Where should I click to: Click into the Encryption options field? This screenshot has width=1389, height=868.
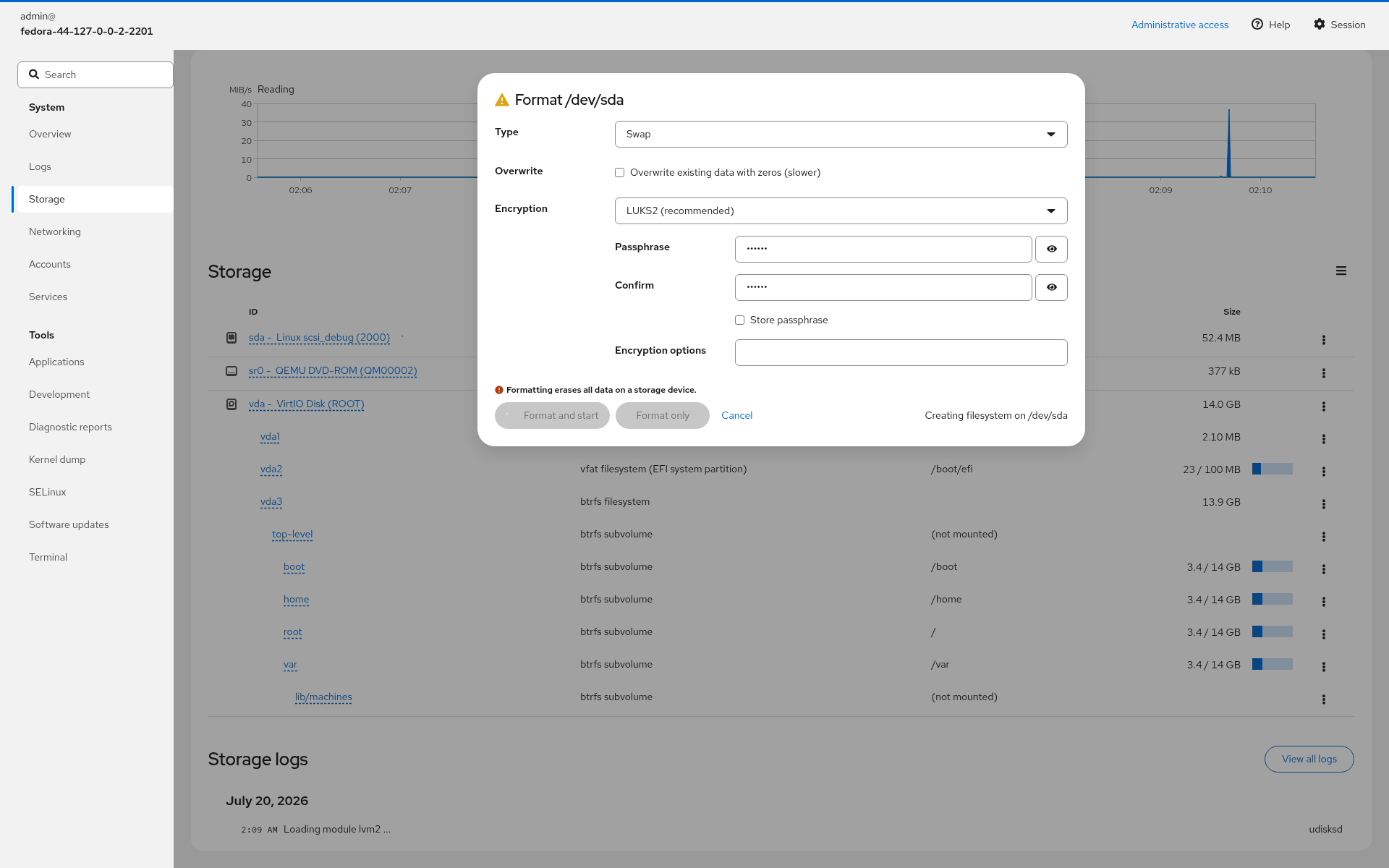(901, 352)
